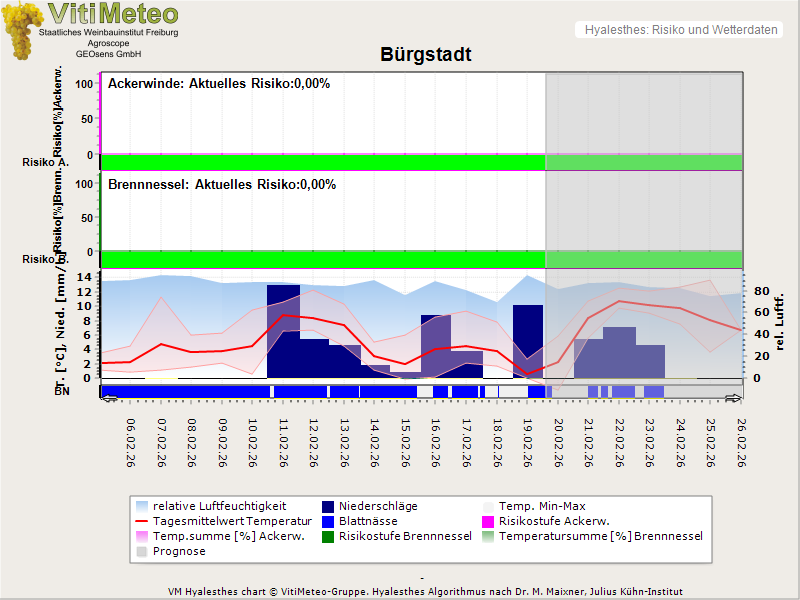This screenshot has width=800, height=600.
Task: Click the precipitation bar at 19.02.26
Action: coord(528,340)
